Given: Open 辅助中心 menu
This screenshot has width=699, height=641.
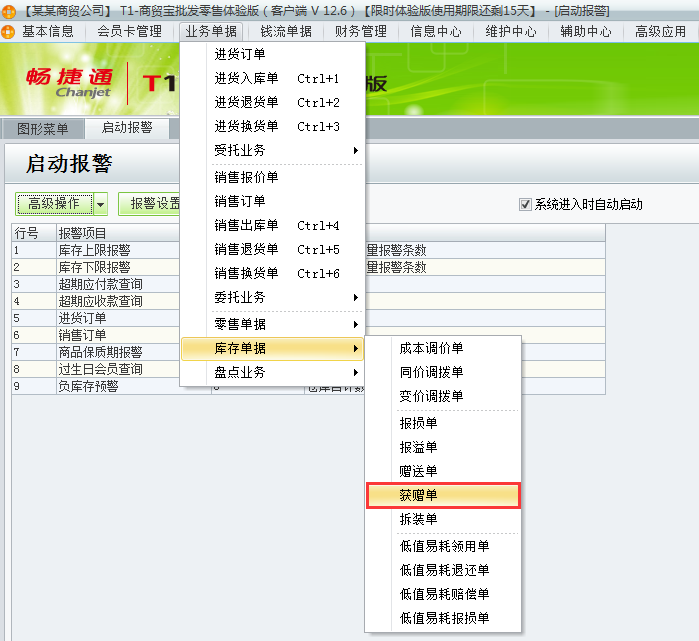Looking at the screenshot, I should [585, 32].
